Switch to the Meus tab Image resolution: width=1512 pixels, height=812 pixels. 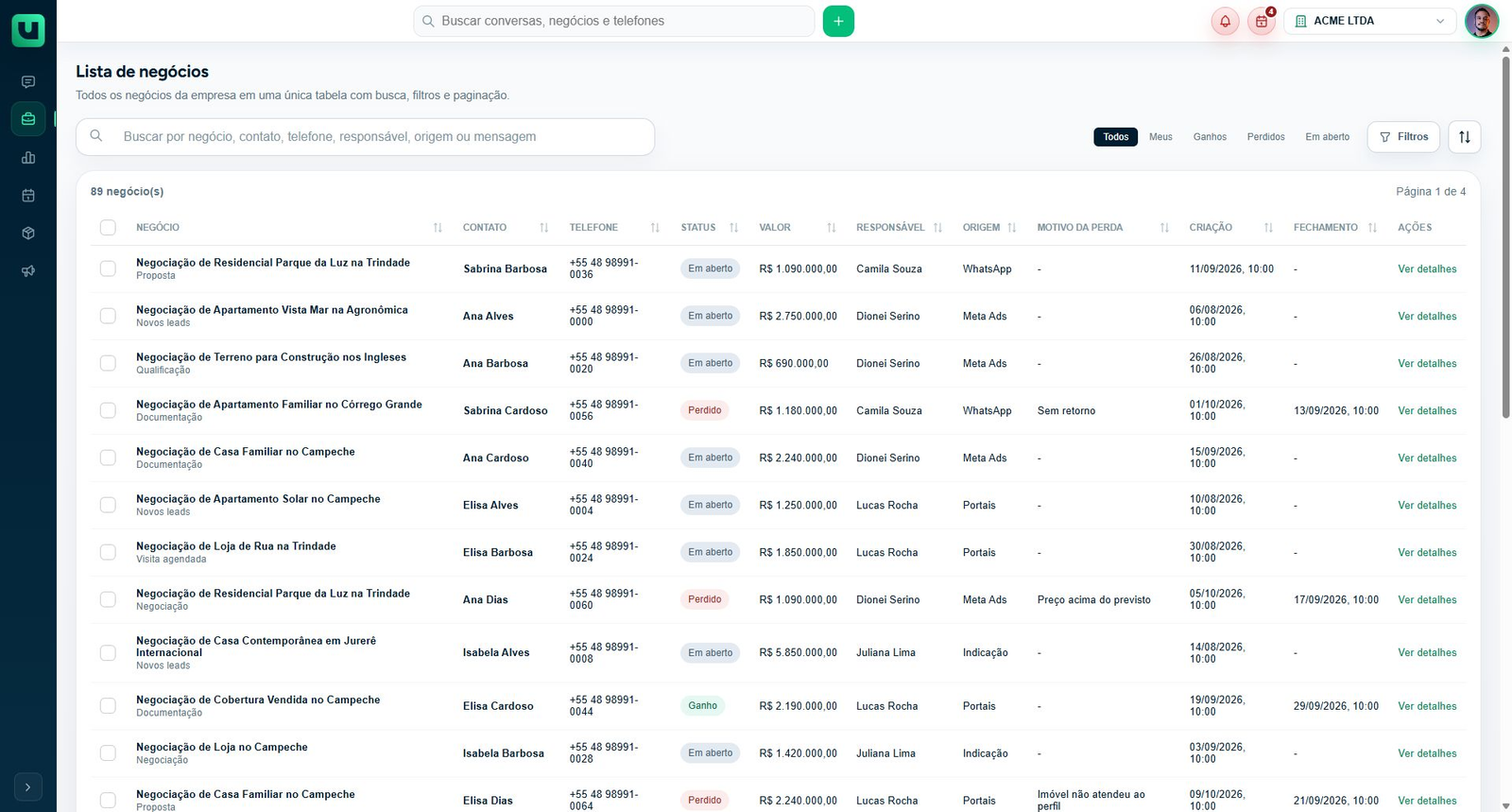[1160, 137]
